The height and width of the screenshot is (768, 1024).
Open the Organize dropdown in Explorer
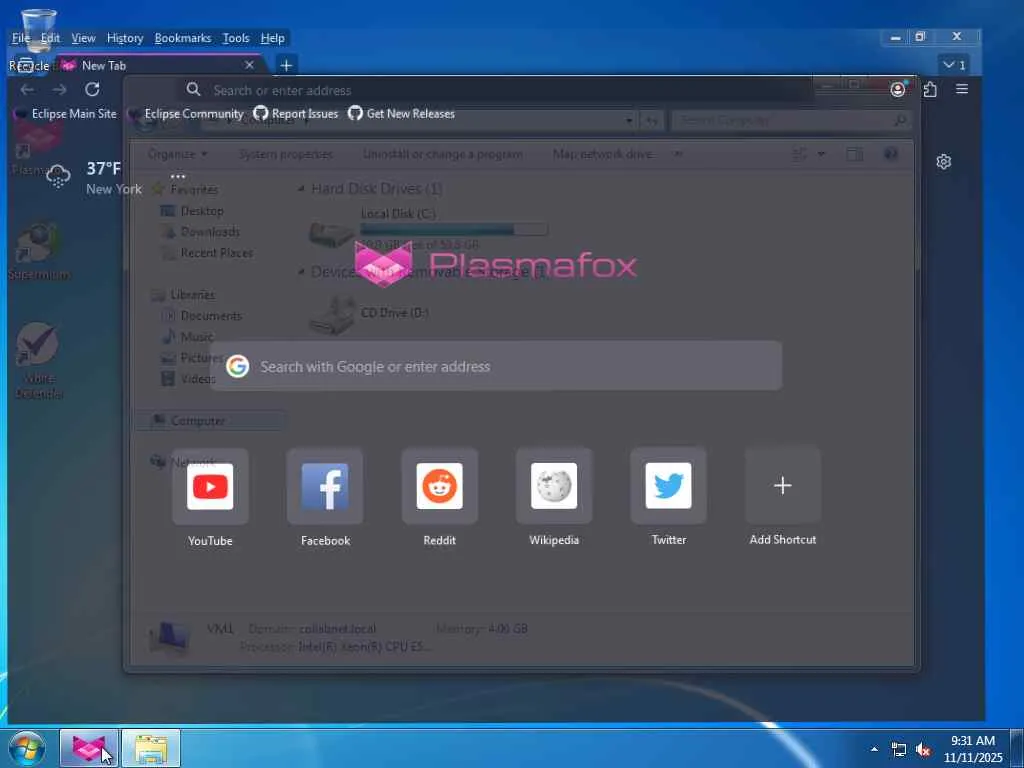pos(177,154)
